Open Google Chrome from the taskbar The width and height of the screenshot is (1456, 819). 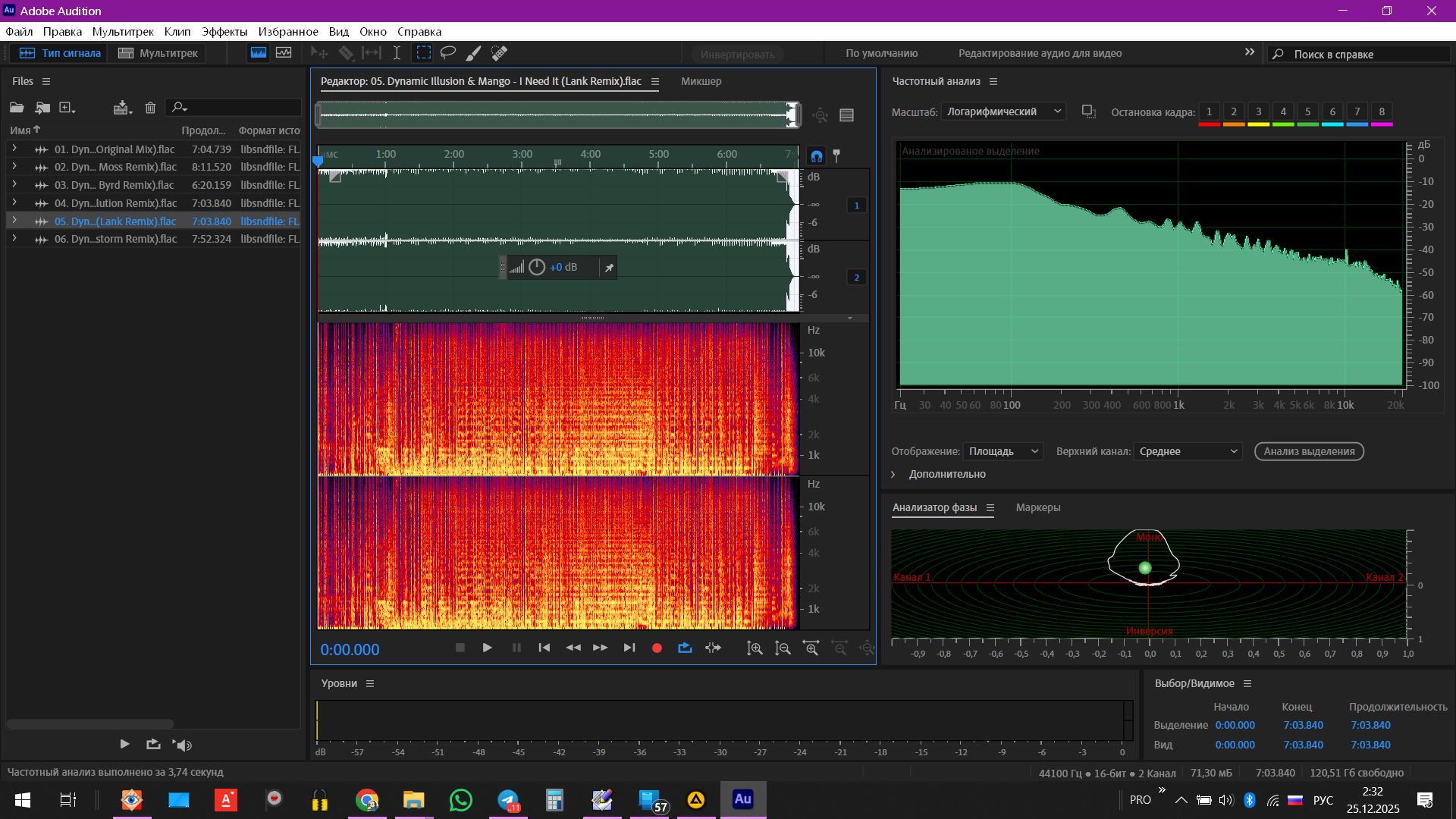click(367, 800)
